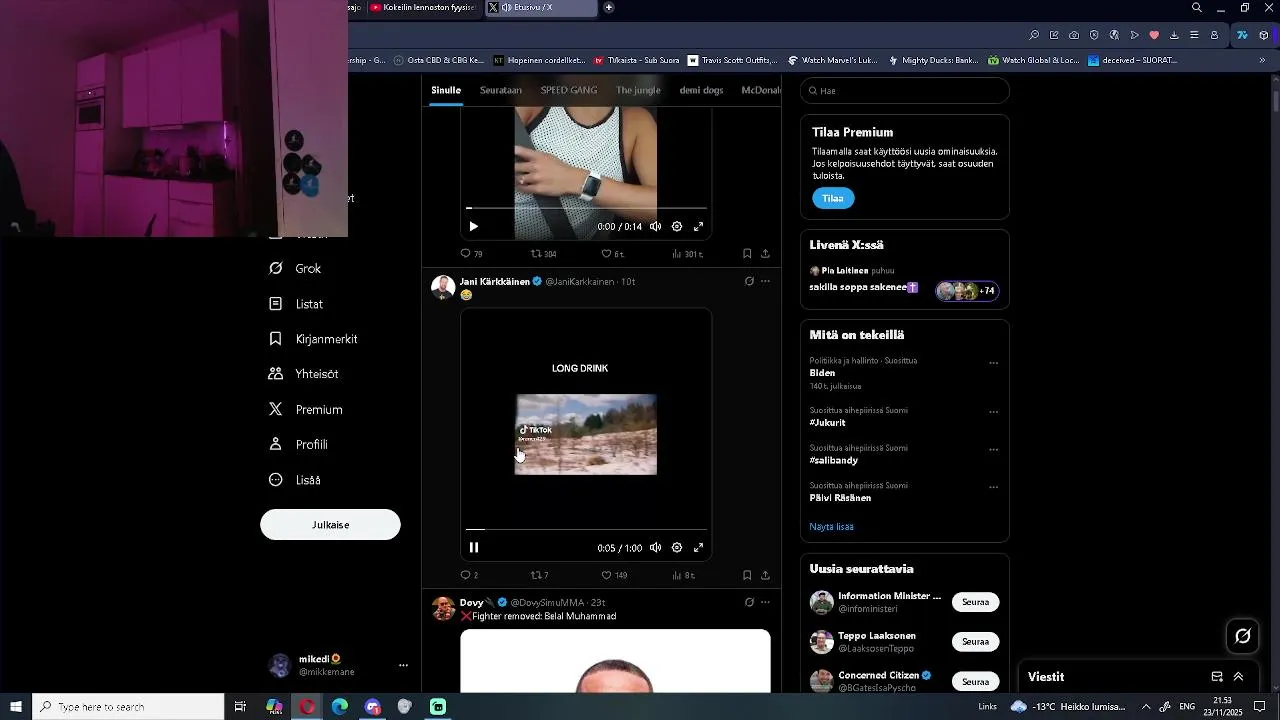Open Premium in the sidebar
1280x720 pixels.
click(305, 410)
